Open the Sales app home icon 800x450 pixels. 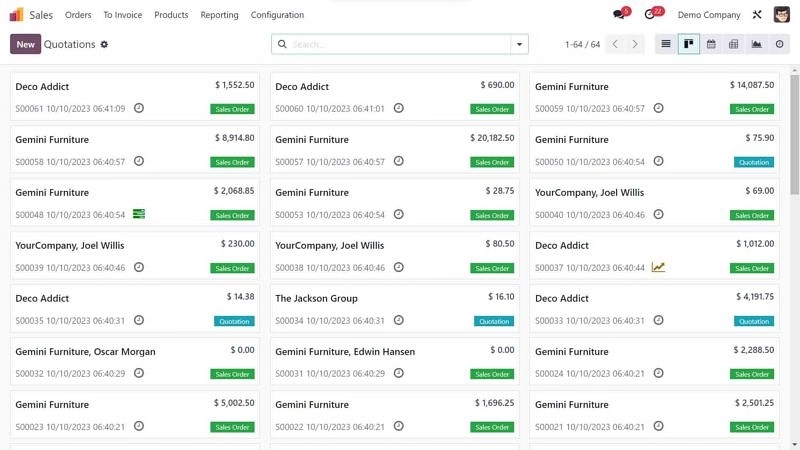click(16, 15)
